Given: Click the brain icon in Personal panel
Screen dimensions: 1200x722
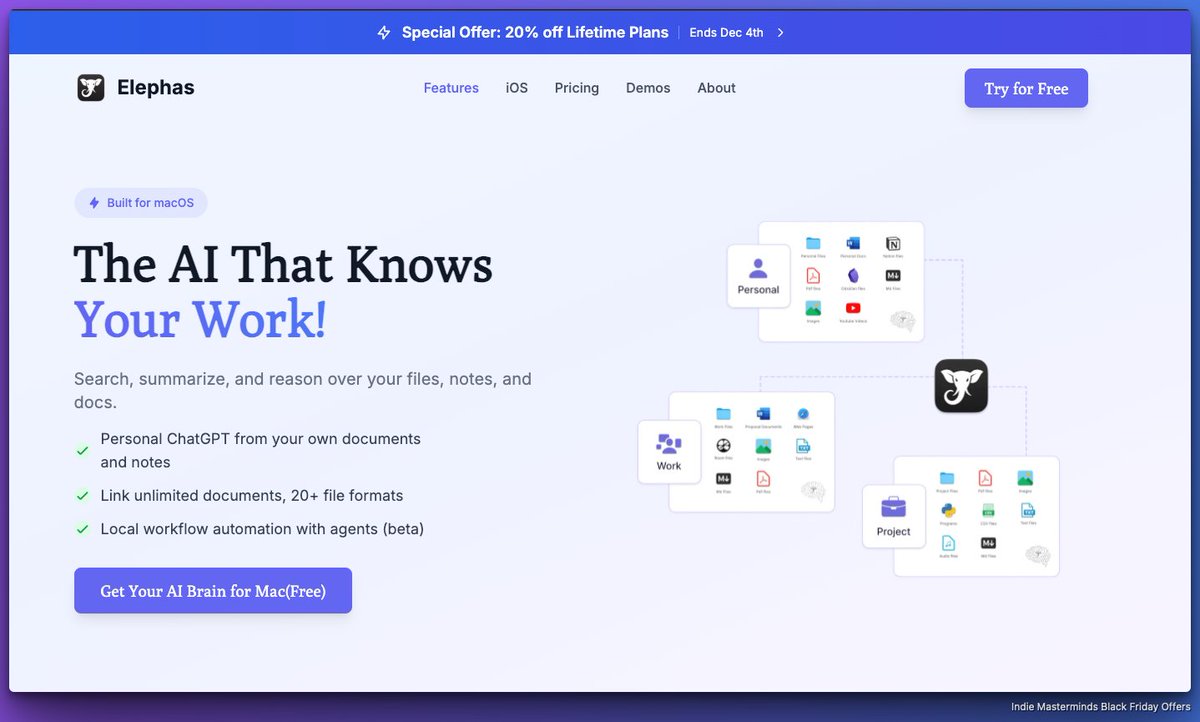Looking at the screenshot, I should (x=902, y=321).
